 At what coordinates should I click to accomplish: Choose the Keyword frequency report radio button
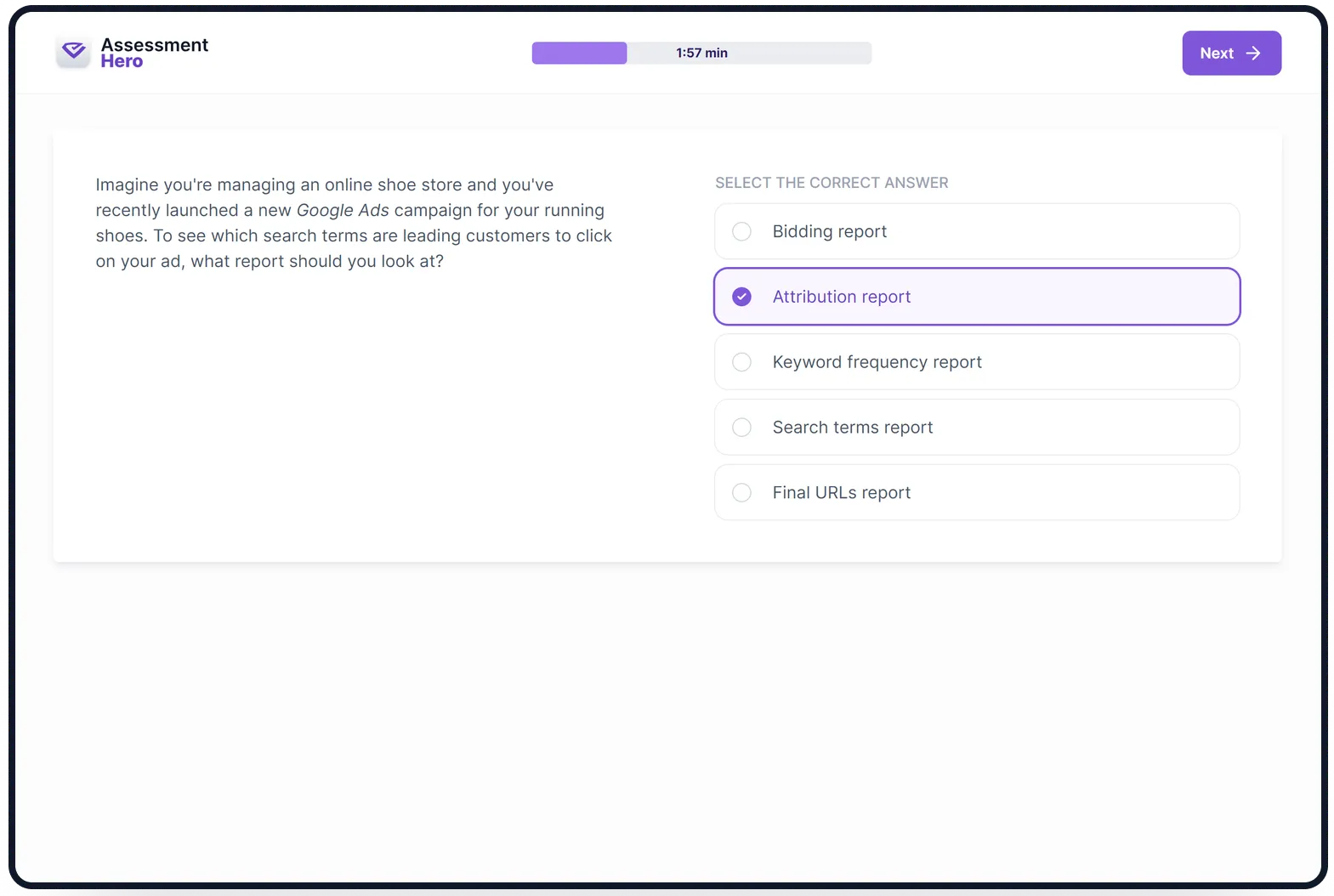(x=741, y=362)
